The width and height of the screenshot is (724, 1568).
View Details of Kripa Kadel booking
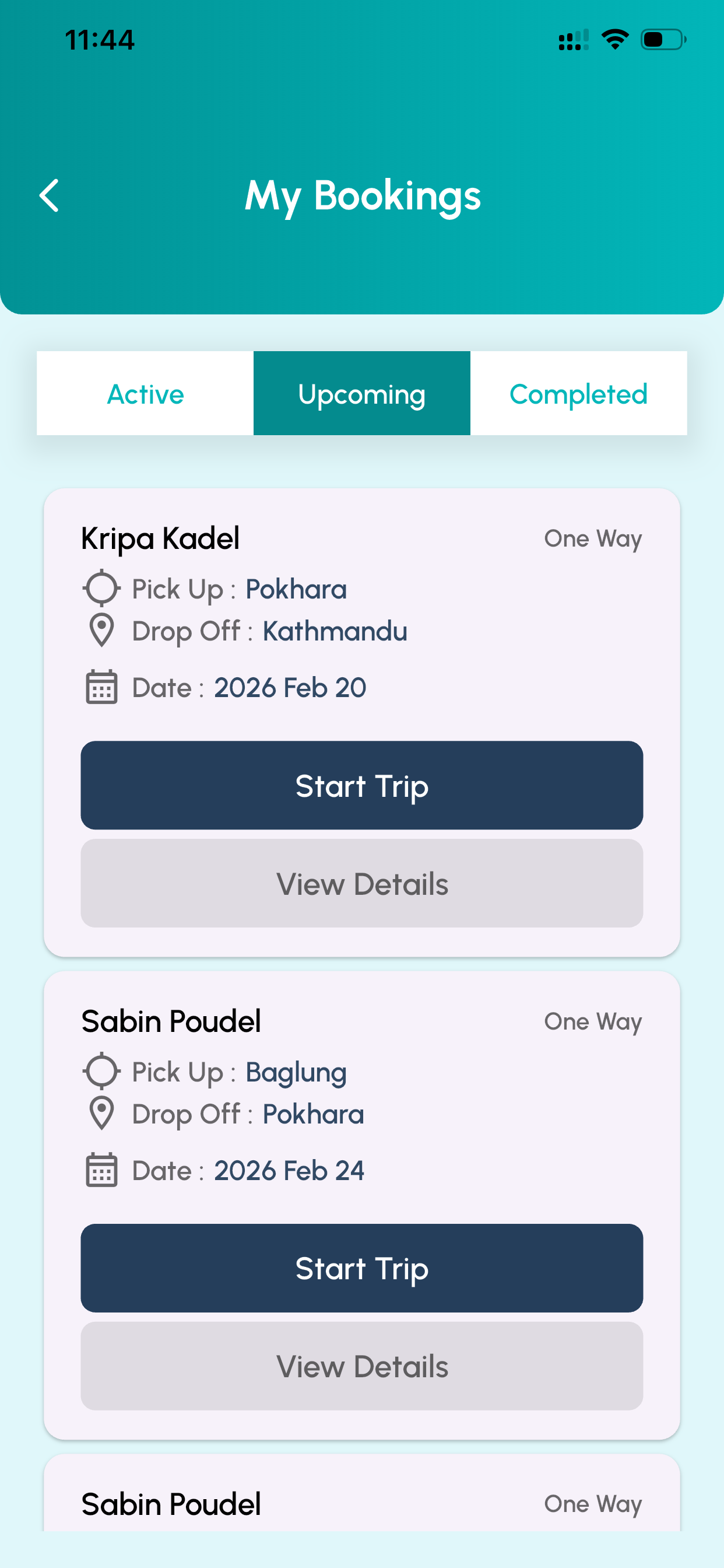click(x=362, y=883)
